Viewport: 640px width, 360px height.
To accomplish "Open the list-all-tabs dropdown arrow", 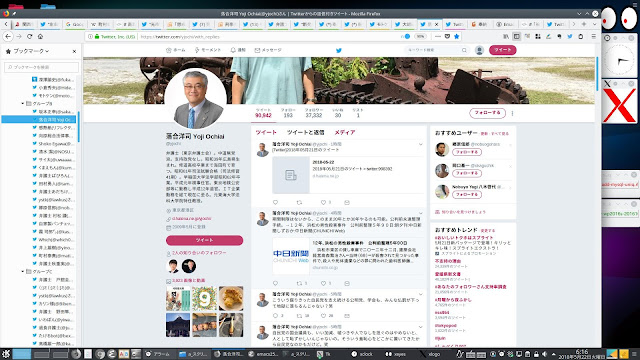I will click(594, 24).
